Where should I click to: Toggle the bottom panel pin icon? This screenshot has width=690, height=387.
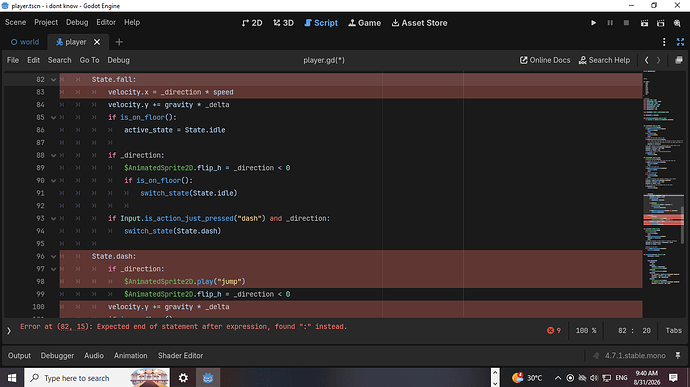(678, 356)
